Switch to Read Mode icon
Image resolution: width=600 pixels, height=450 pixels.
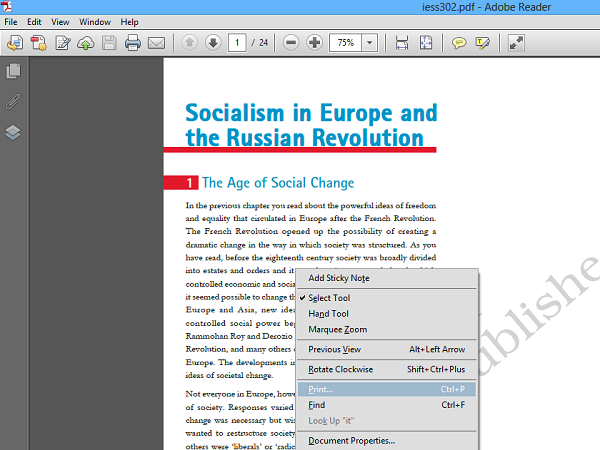pyautogui.click(x=517, y=43)
